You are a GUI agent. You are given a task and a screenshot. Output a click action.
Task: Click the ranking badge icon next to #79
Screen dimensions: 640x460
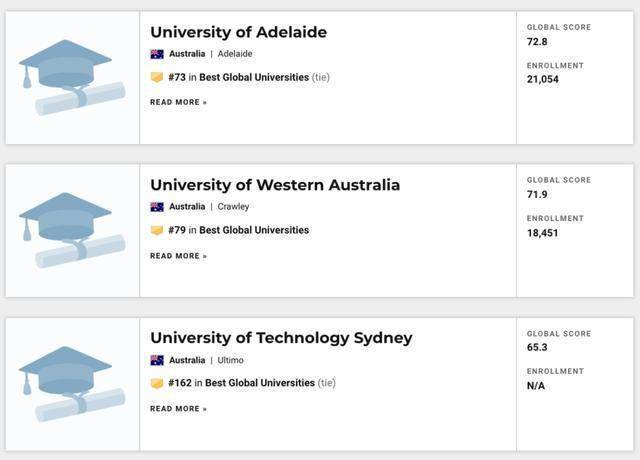(x=157, y=230)
